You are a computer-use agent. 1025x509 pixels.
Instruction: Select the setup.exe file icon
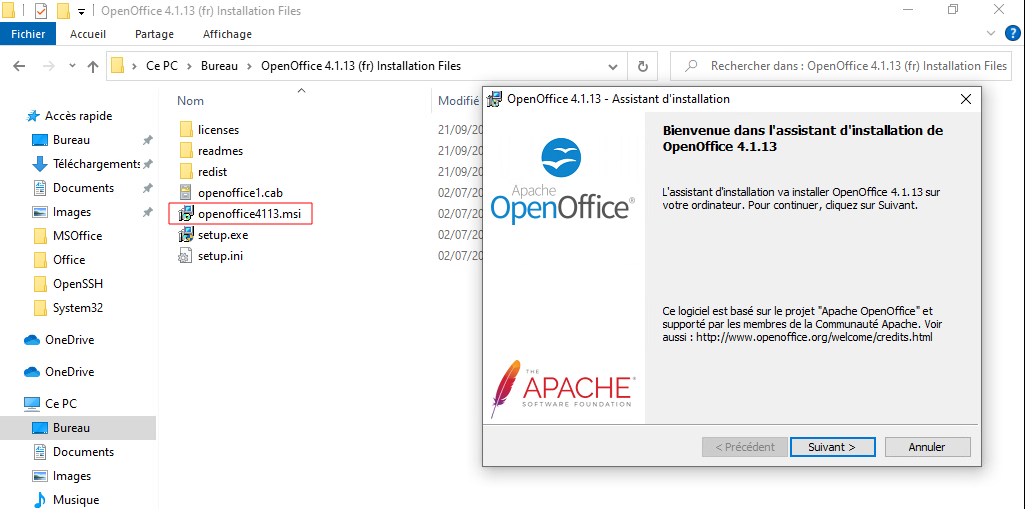click(185, 236)
